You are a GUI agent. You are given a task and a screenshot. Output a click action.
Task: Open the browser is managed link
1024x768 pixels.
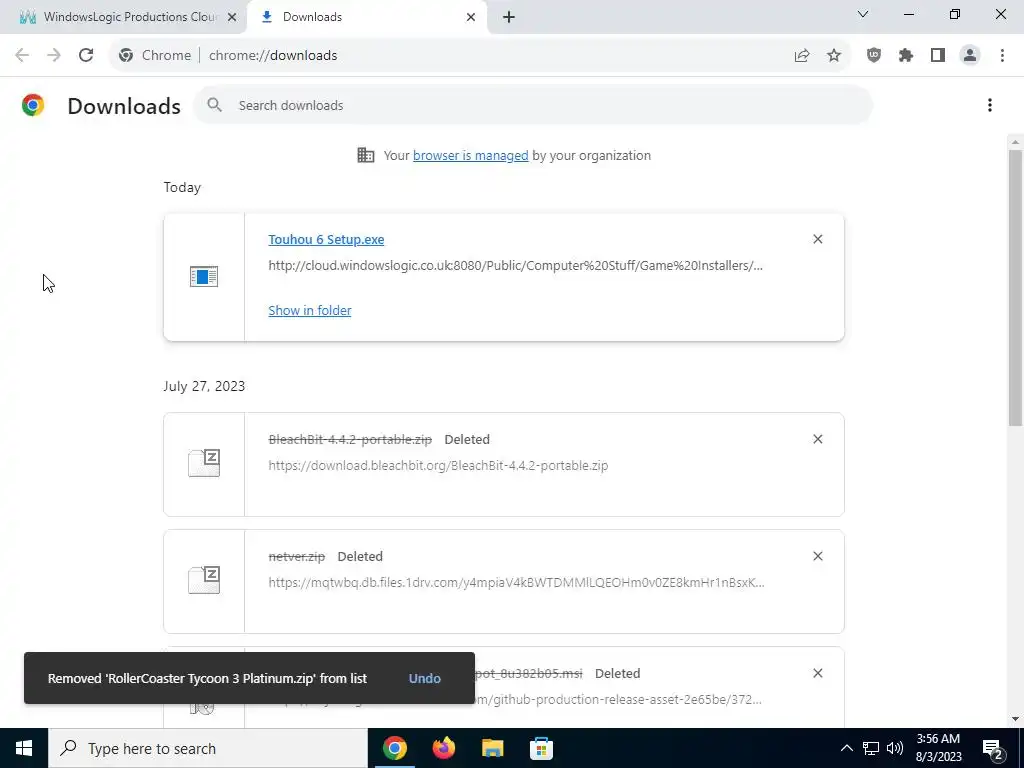click(470, 155)
